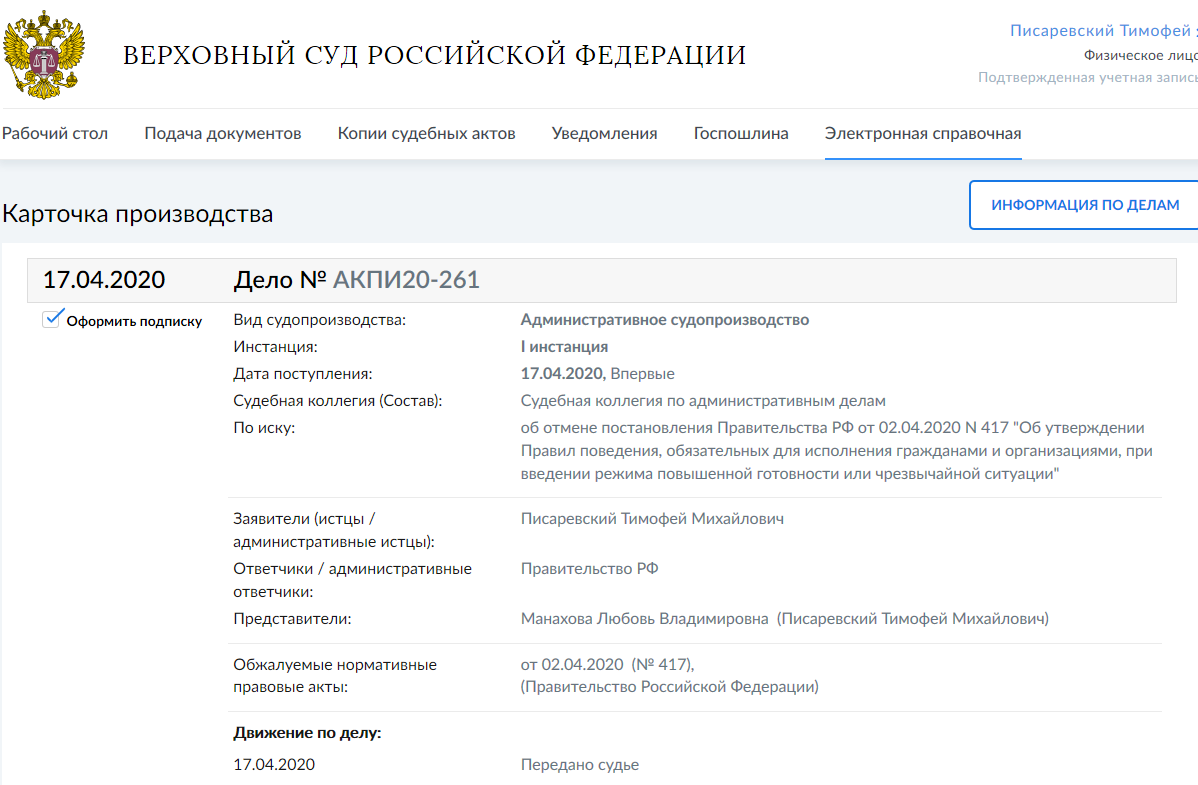Switch to Электронная справочная

[923, 132]
